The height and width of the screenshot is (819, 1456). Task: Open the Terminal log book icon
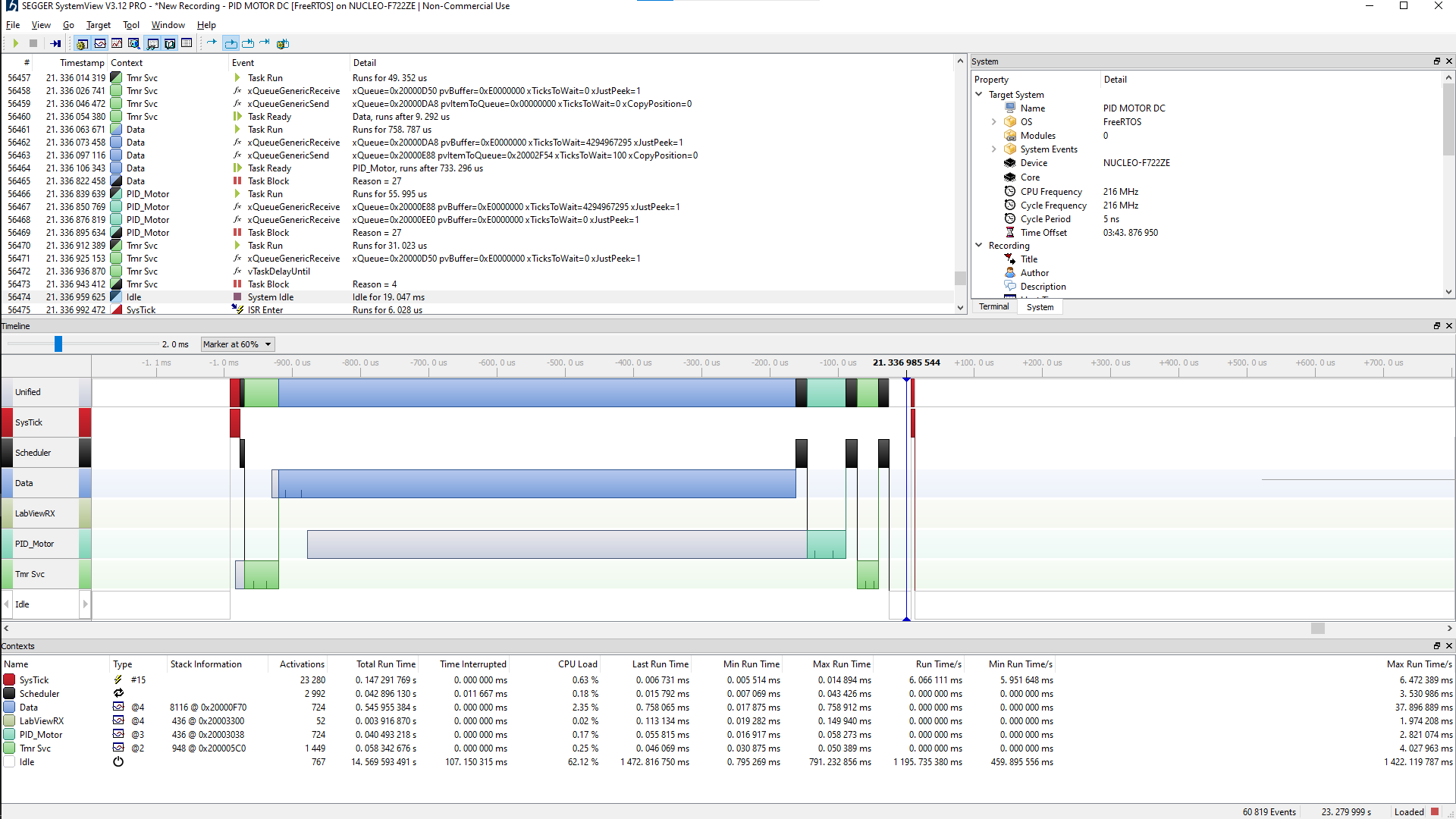170,43
